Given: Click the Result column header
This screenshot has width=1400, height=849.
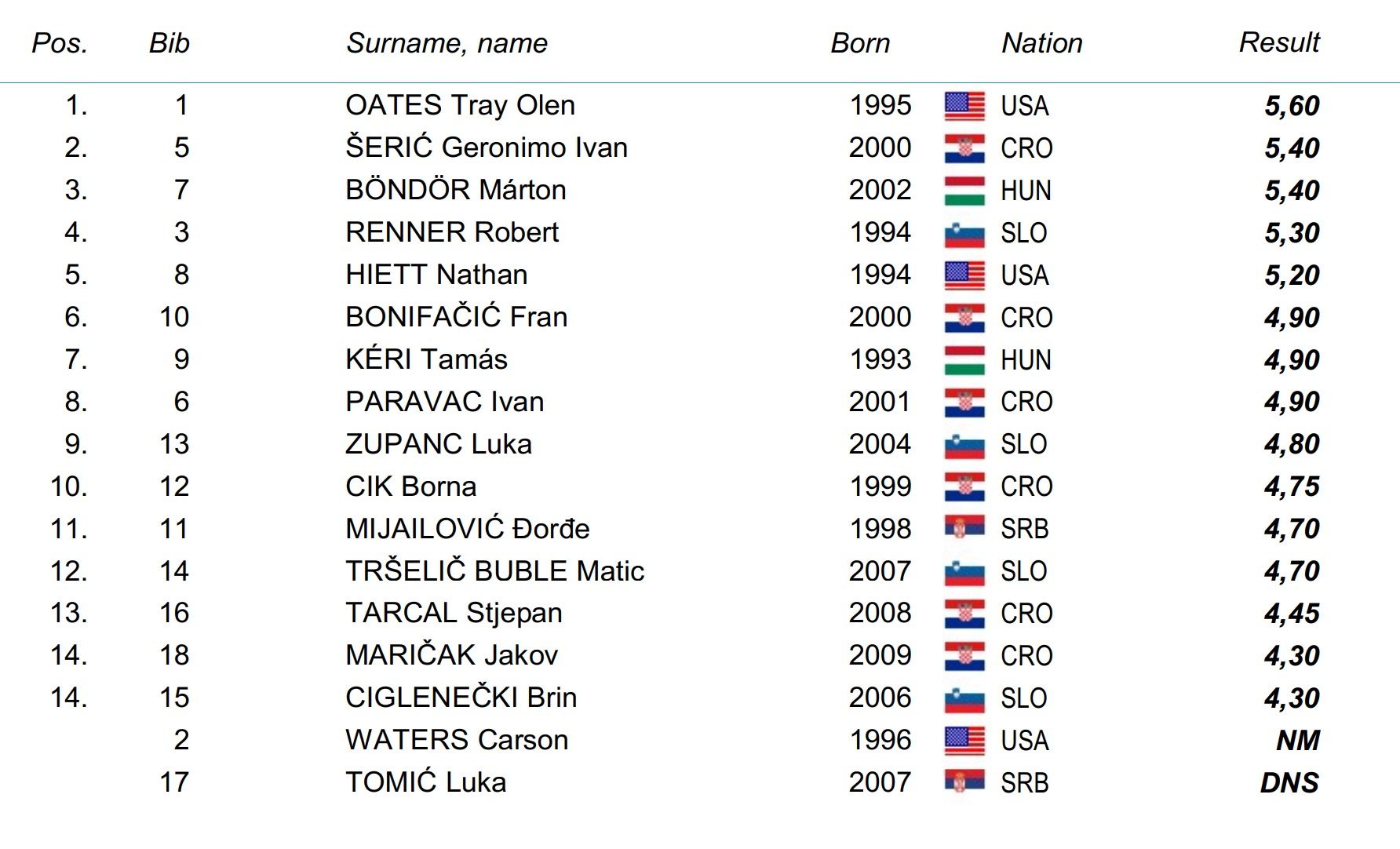Looking at the screenshot, I should pyautogui.click(x=1278, y=42).
